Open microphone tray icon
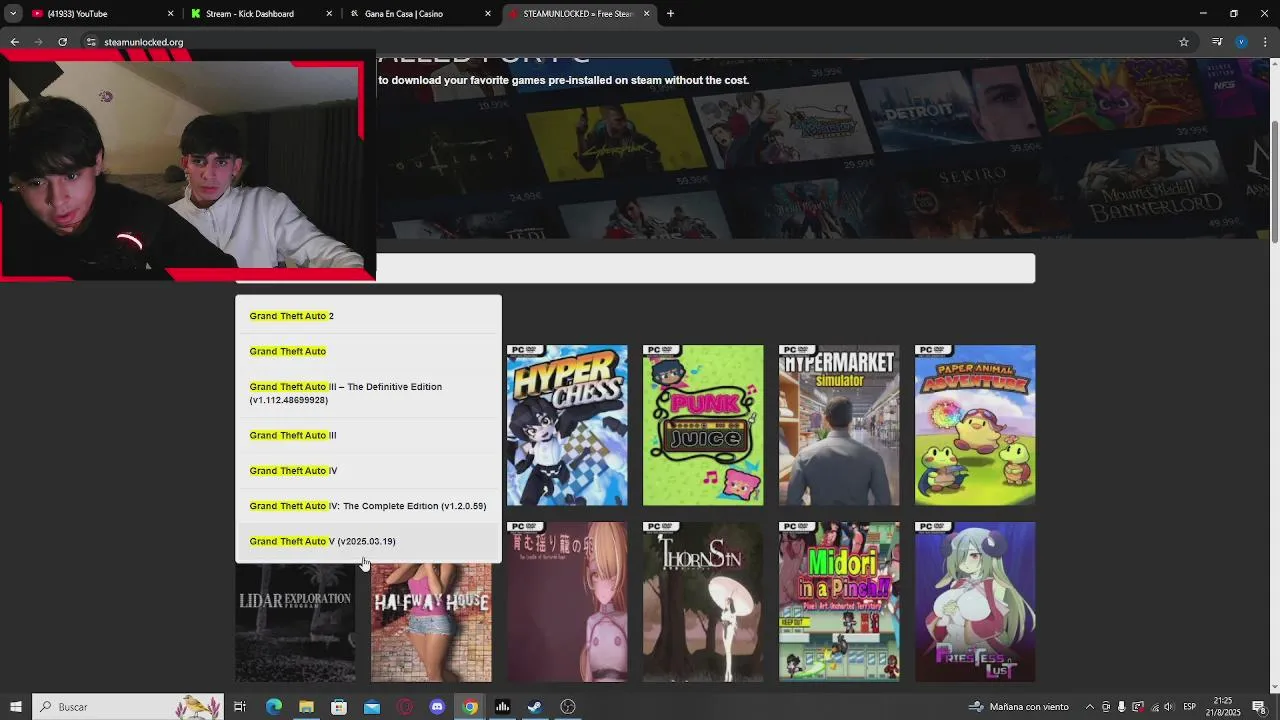Viewport: 1280px width, 720px height. (1121, 707)
